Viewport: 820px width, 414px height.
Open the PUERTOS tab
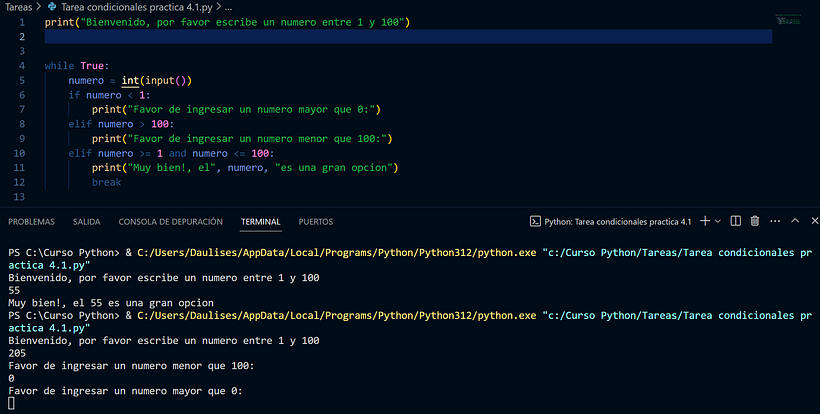tap(316, 222)
